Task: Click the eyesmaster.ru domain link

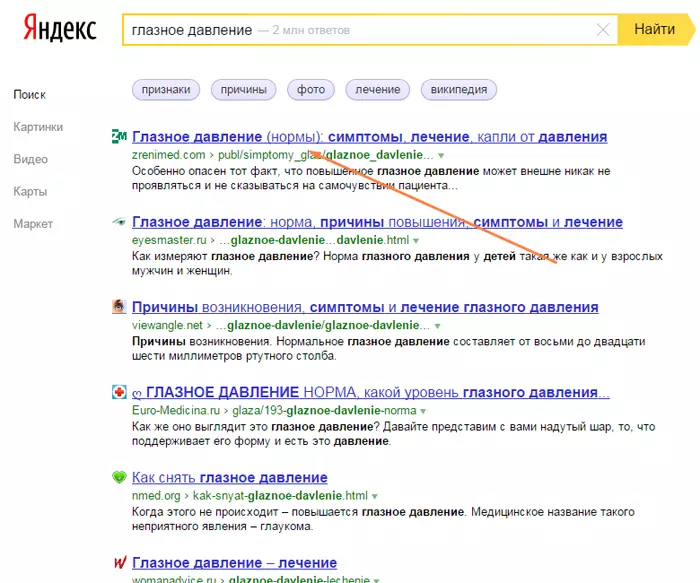Action: pyautogui.click(x=169, y=240)
